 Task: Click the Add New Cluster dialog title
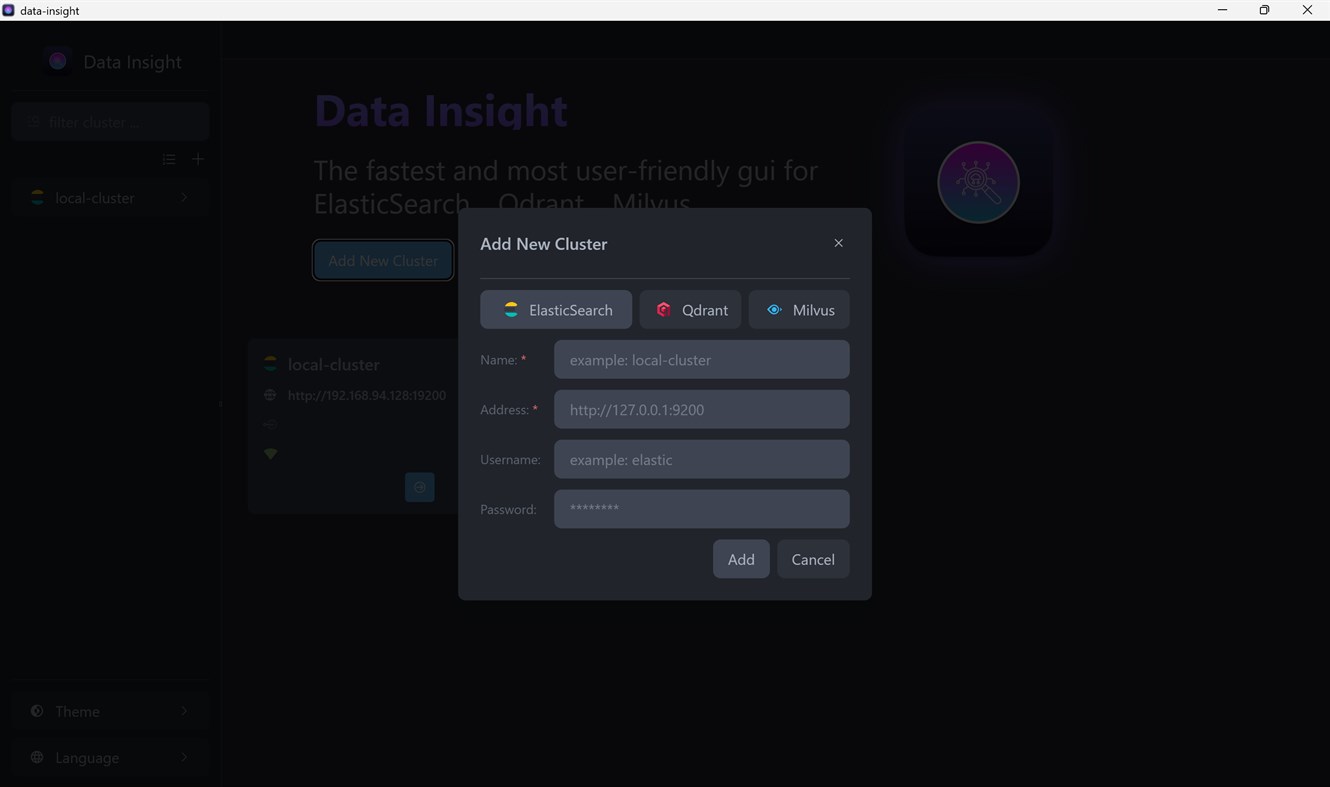[x=544, y=244]
